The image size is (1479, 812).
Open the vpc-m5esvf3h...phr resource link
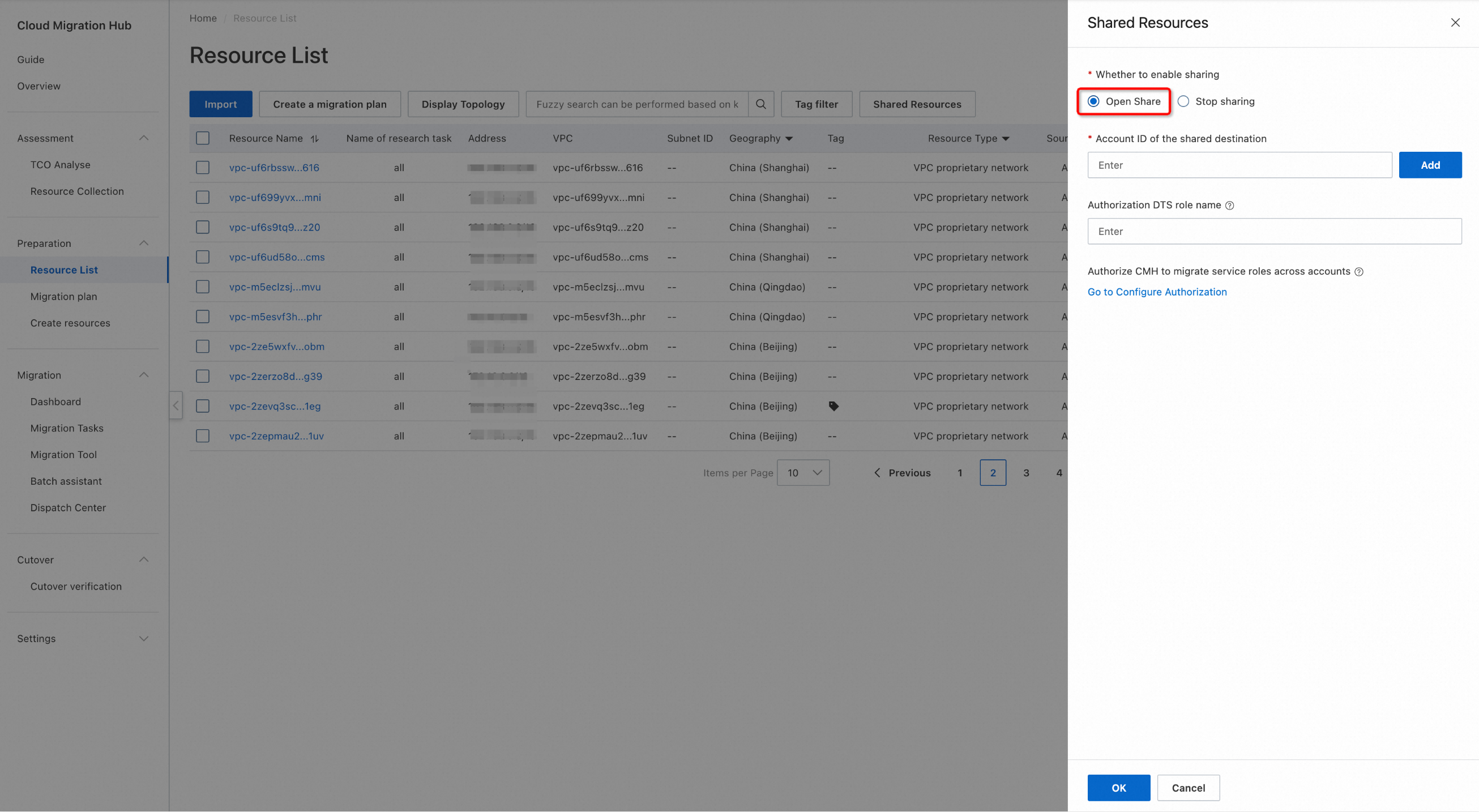276,317
